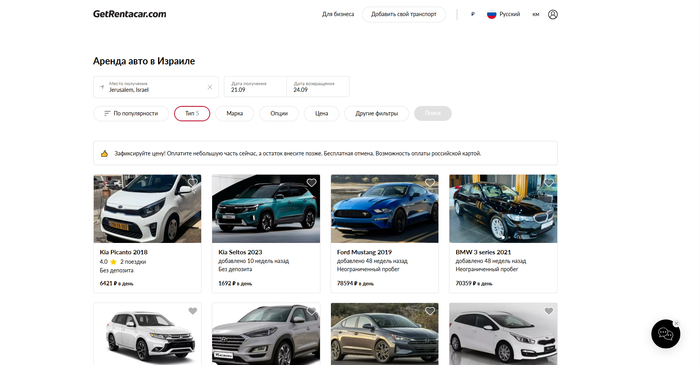Click Без депозита under Kia Picanto

117,270
